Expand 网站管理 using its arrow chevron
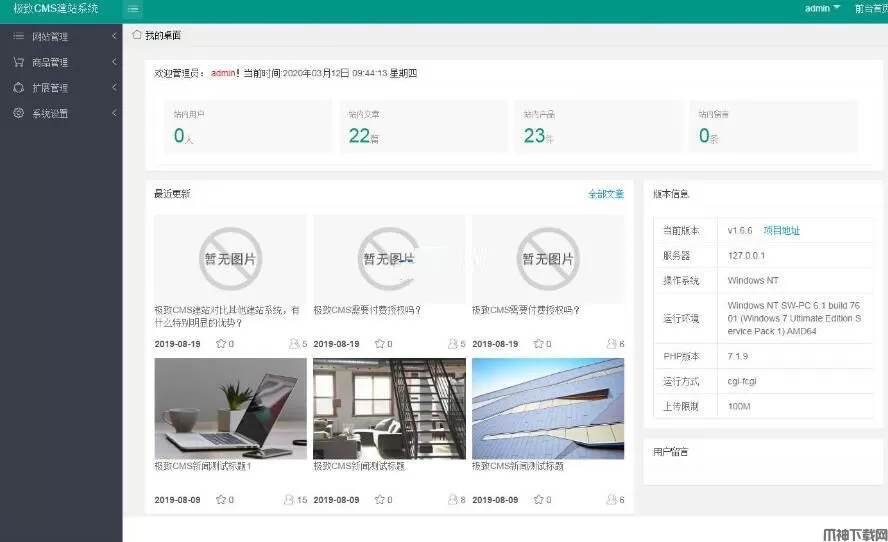Image resolution: width=888 pixels, height=542 pixels. (114, 37)
